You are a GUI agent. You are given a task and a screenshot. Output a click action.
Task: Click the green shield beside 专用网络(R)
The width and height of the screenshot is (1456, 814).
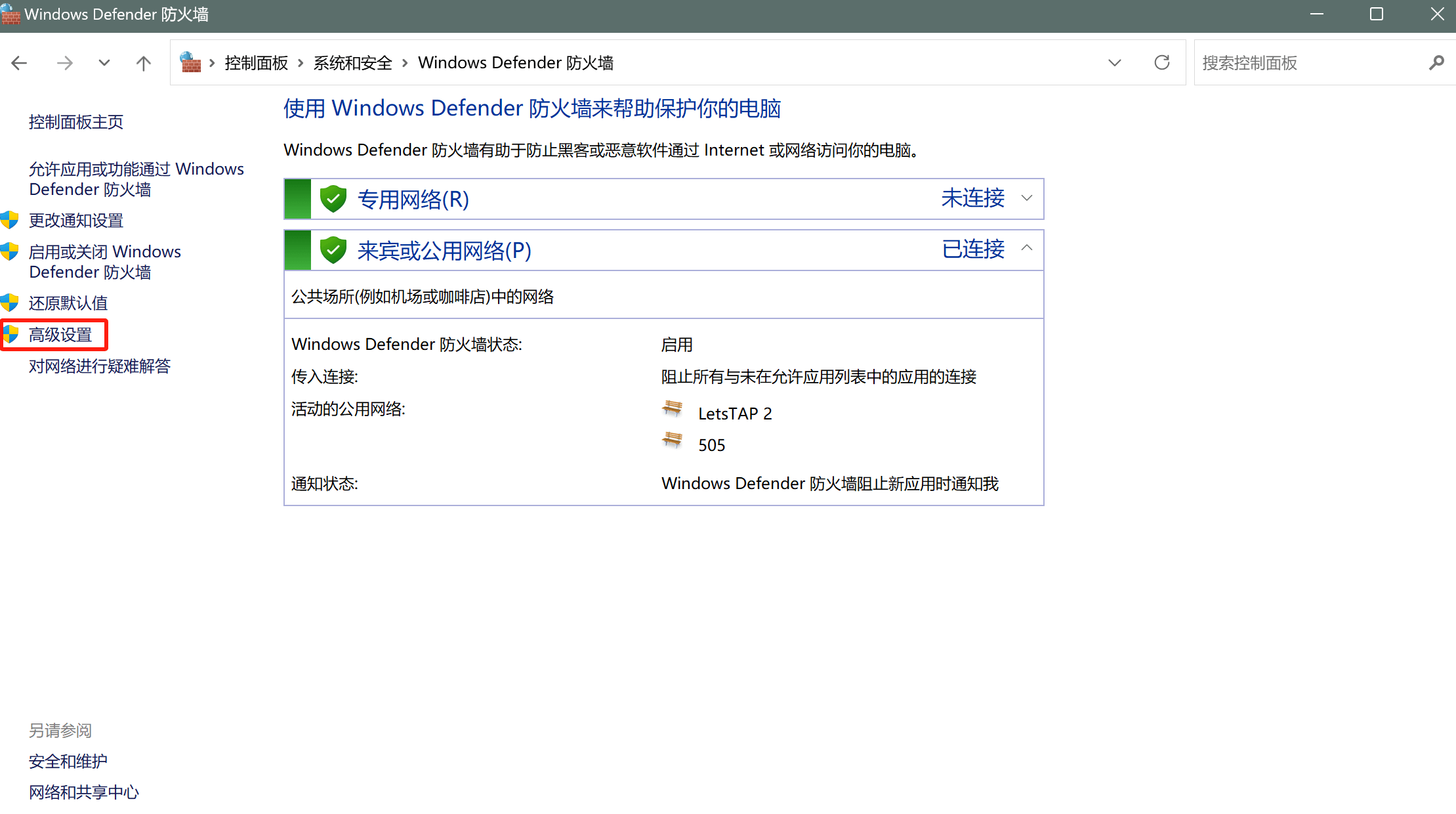pyautogui.click(x=333, y=199)
